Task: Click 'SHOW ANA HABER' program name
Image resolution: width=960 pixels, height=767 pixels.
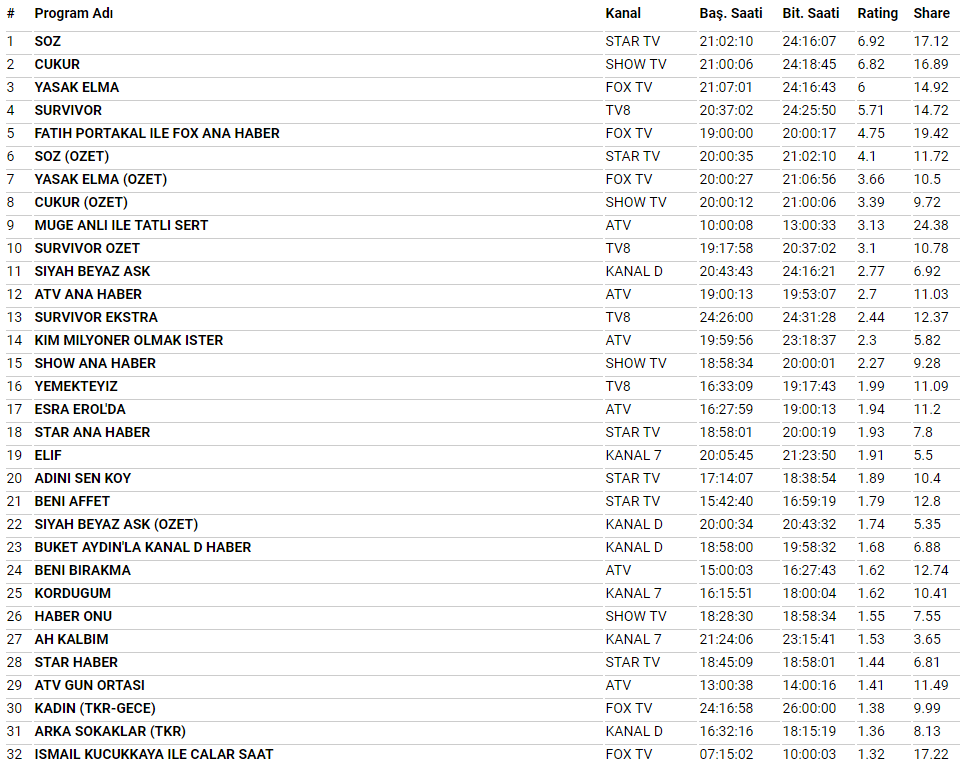Action: pyautogui.click(x=95, y=364)
